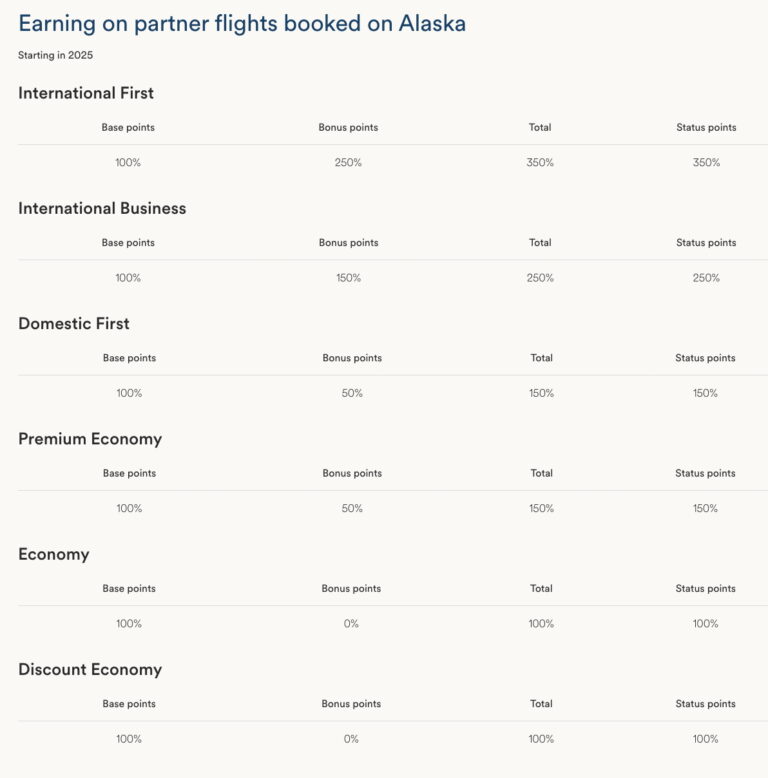The width and height of the screenshot is (768, 778).
Task: Click International Business 250% status points value
Action: 706,278
